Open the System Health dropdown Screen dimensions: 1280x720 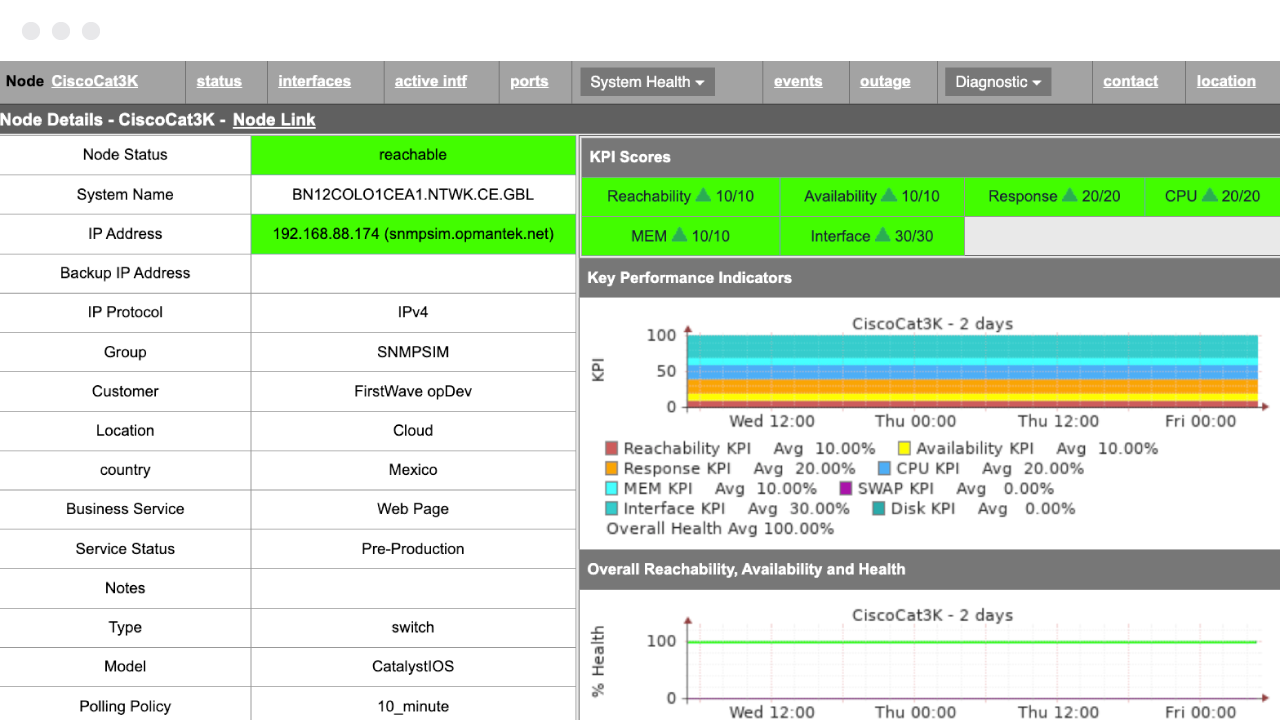click(647, 82)
